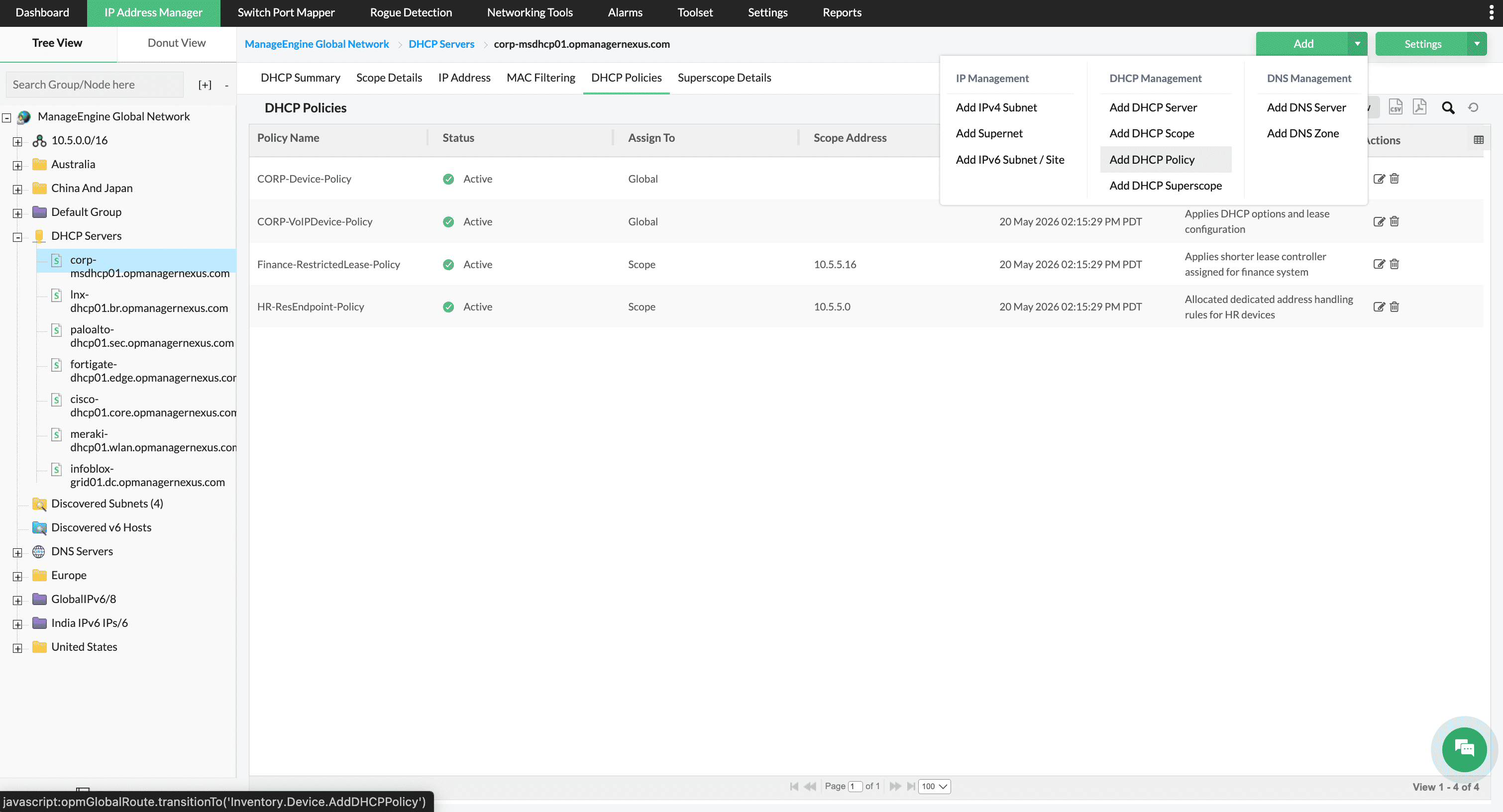Open the search magnifier in DHCP Policies
The height and width of the screenshot is (812, 1503).
(1448, 107)
